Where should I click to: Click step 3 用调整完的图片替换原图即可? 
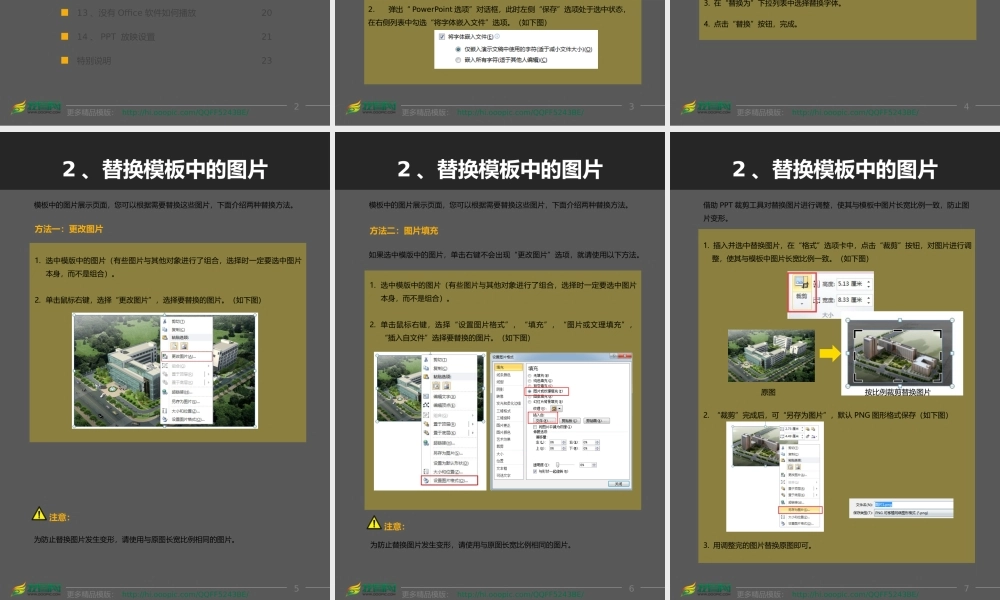coord(758,545)
